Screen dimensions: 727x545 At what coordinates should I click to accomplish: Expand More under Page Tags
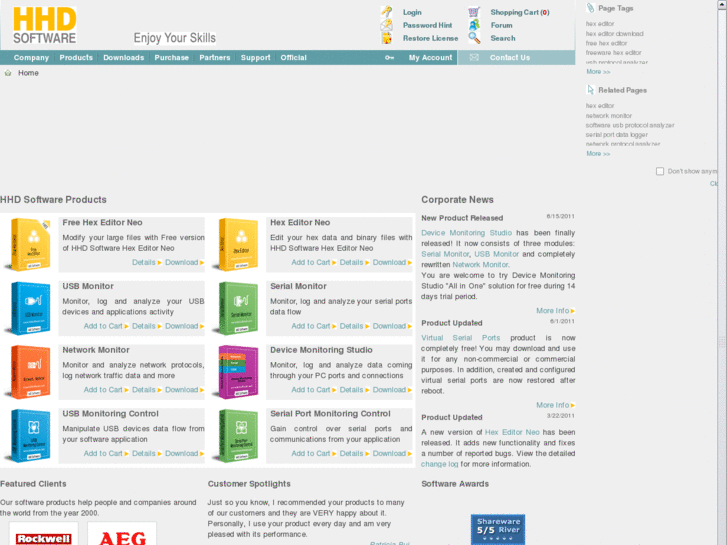(x=598, y=71)
